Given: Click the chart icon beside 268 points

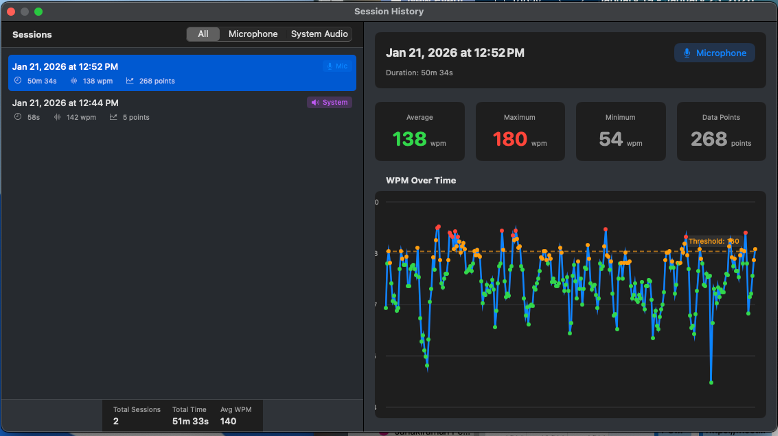Looking at the screenshot, I should click(x=130, y=80).
